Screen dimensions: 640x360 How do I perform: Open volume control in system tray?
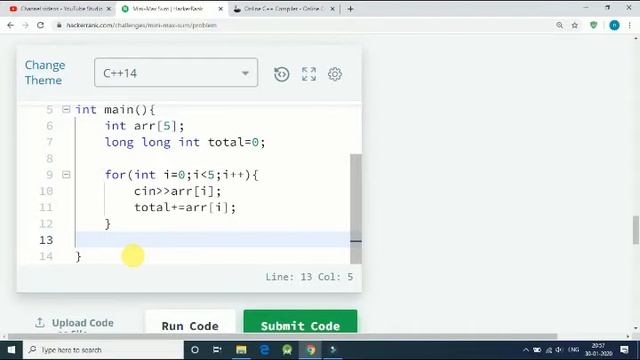[x=559, y=350]
